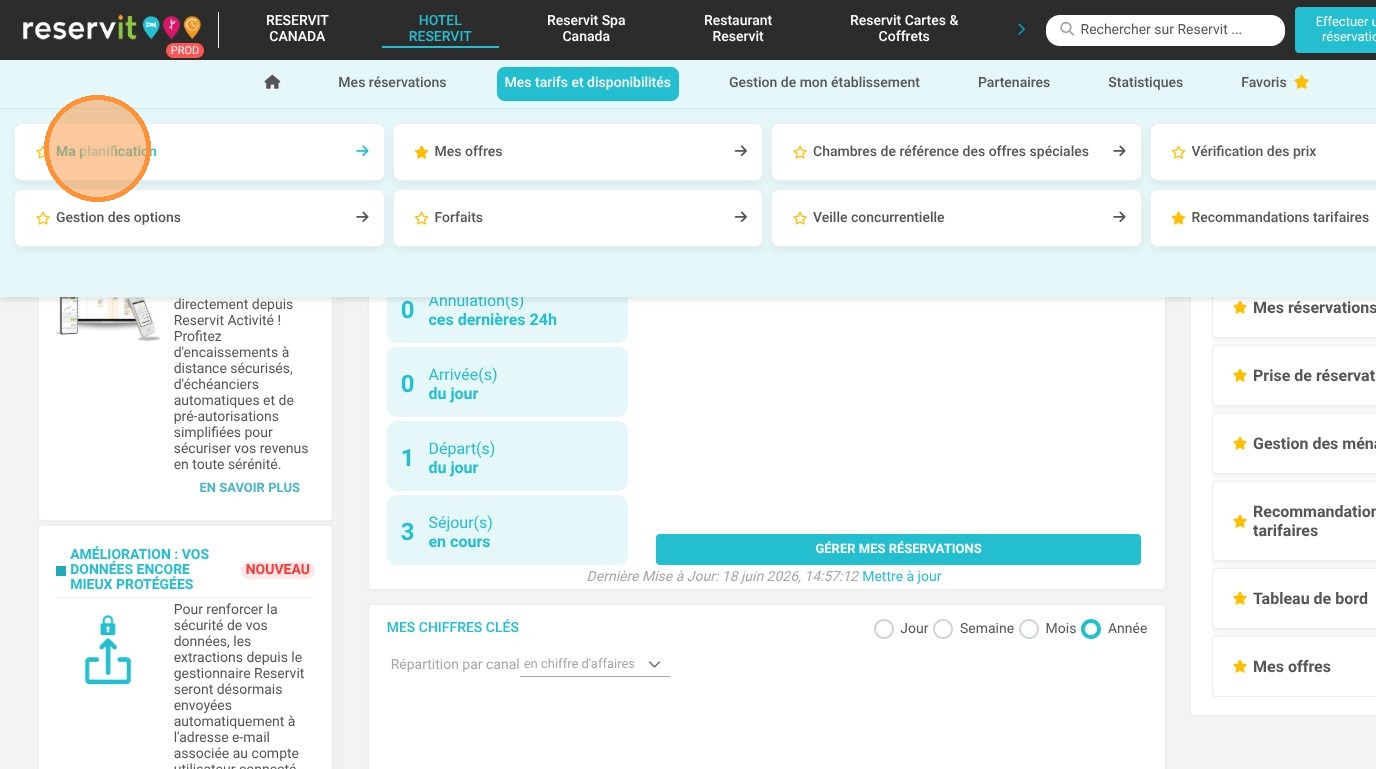Select the Semaine radio button

click(942, 629)
